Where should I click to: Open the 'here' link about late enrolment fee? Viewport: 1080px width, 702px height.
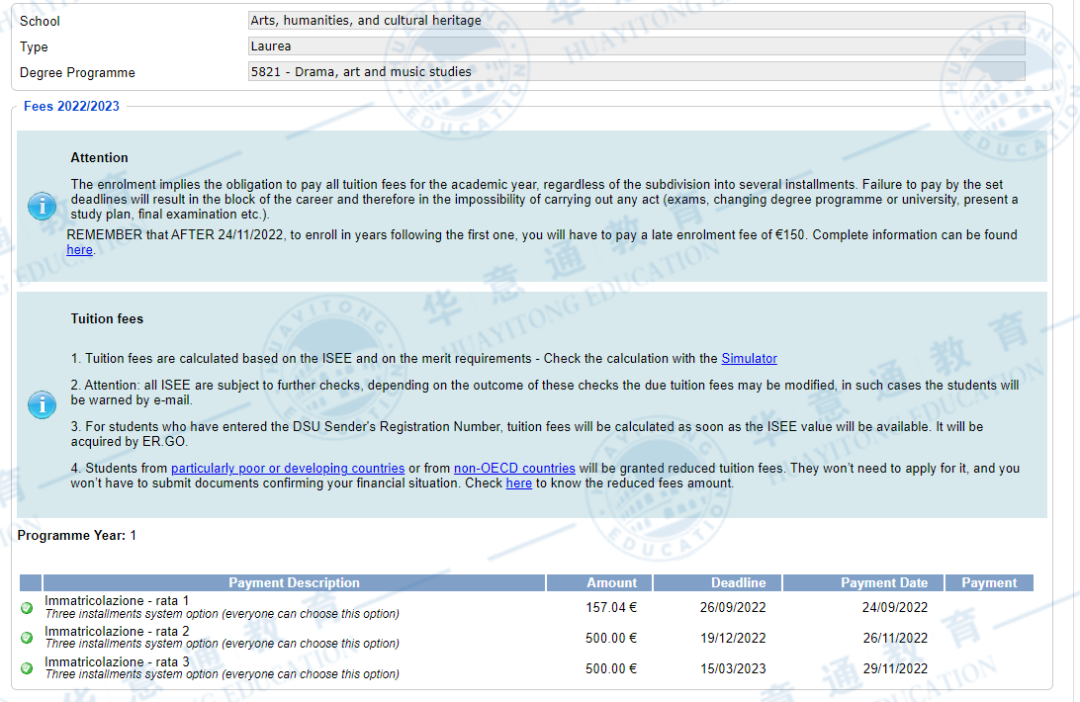coord(79,250)
